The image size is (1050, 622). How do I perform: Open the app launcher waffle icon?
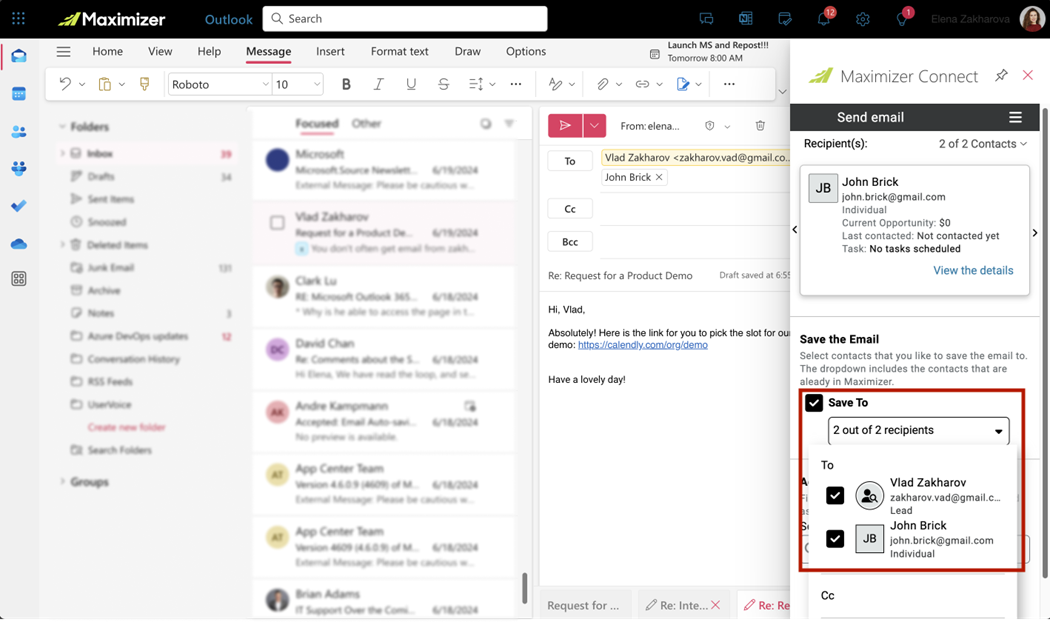(x=18, y=19)
